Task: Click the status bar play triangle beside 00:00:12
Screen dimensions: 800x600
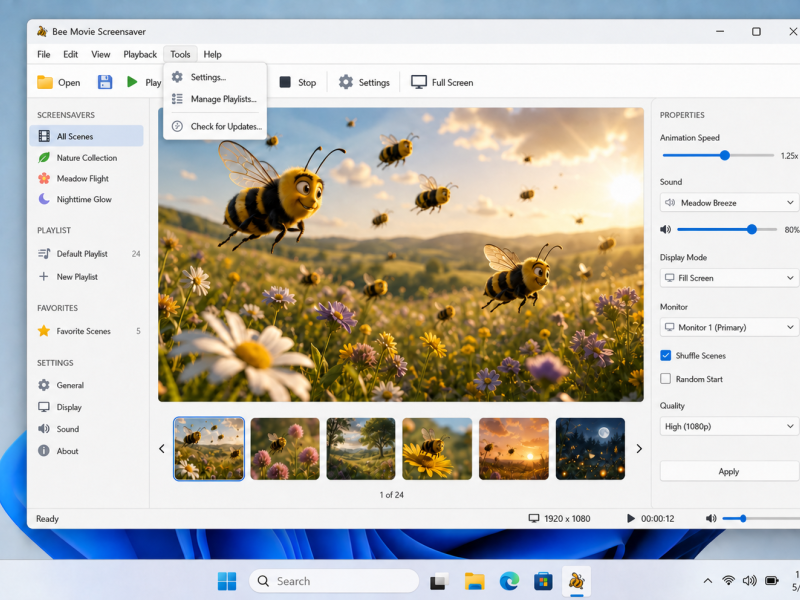Action: [631, 519]
